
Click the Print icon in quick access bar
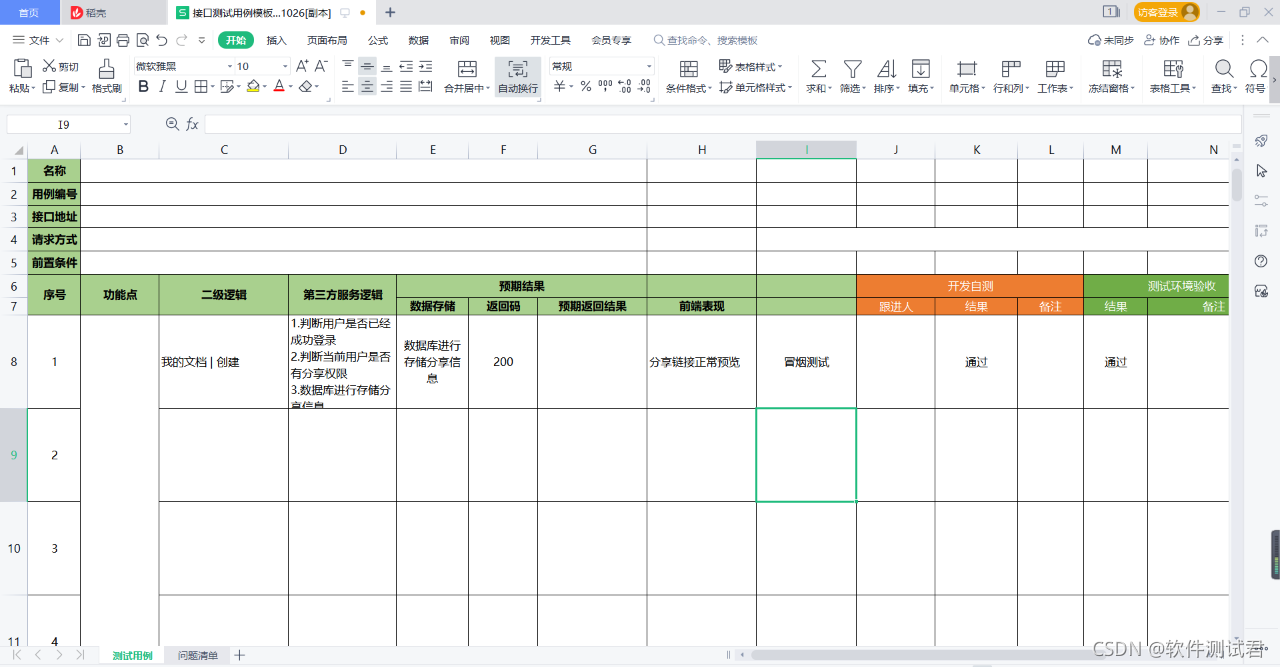pos(123,40)
